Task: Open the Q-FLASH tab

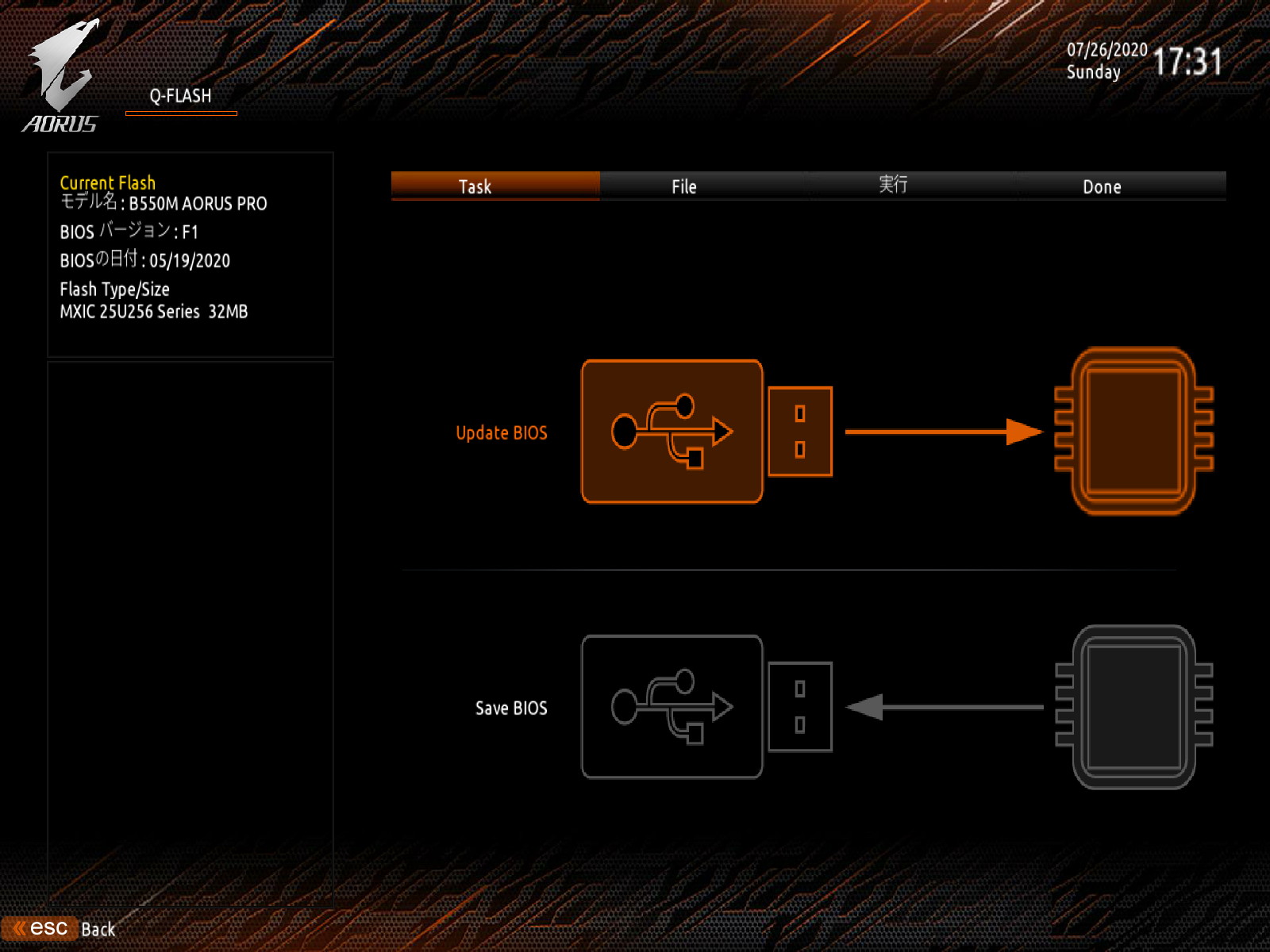Action: 181,97
